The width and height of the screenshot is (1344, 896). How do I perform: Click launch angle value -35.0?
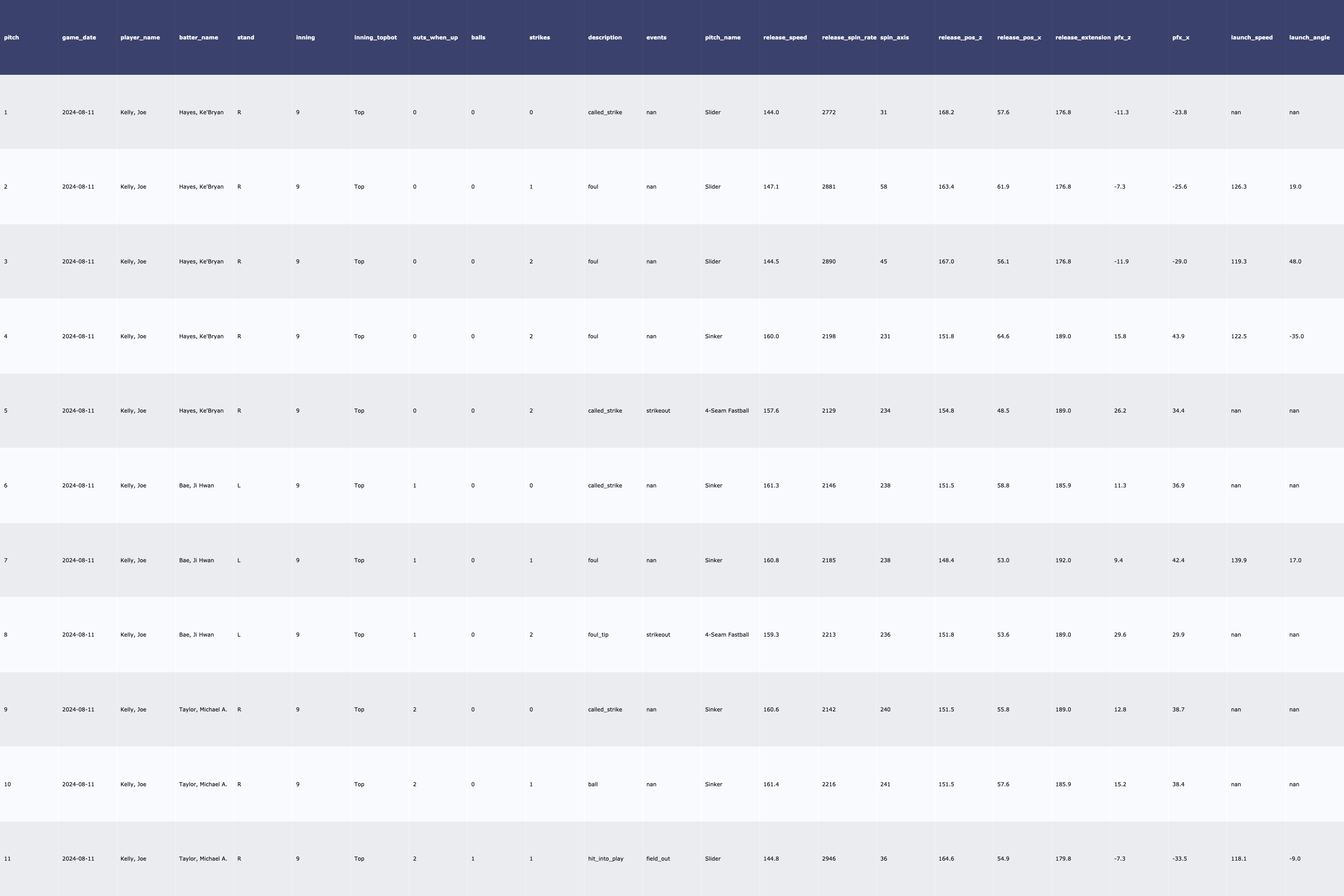click(1296, 336)
